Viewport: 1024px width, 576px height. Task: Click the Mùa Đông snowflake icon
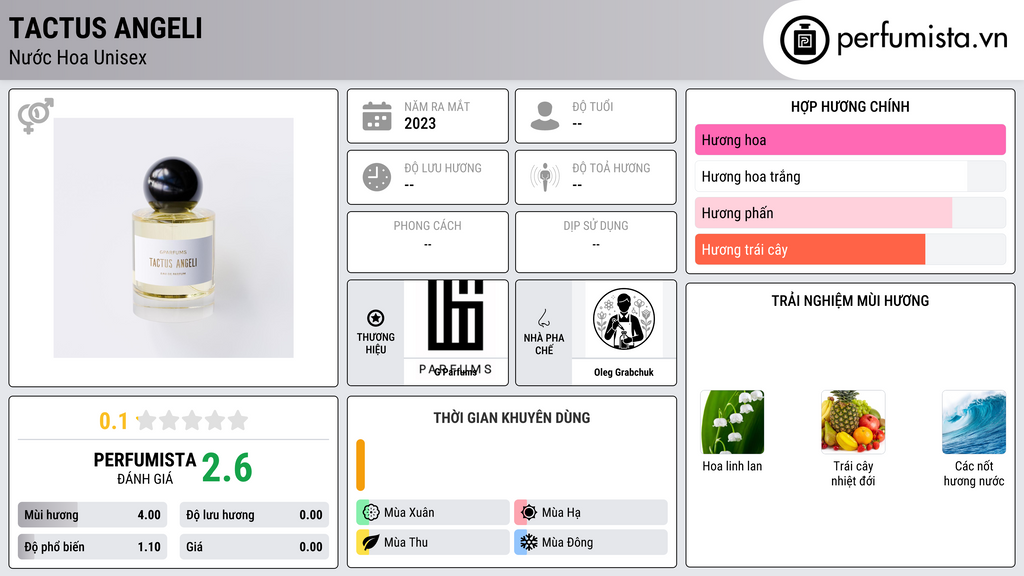click(x=528, y=542)
